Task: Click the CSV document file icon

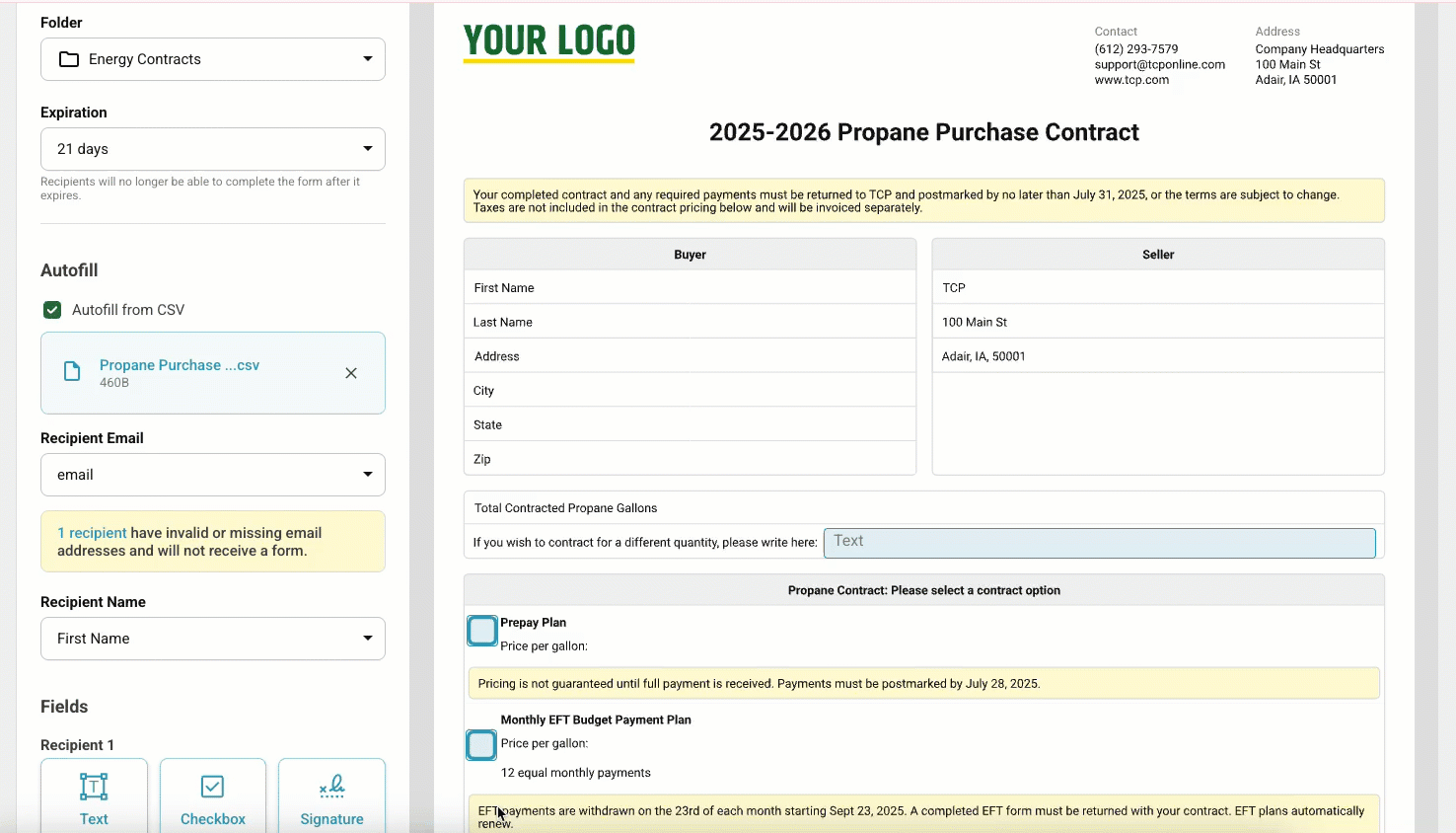Action: (x=72, y=372)
